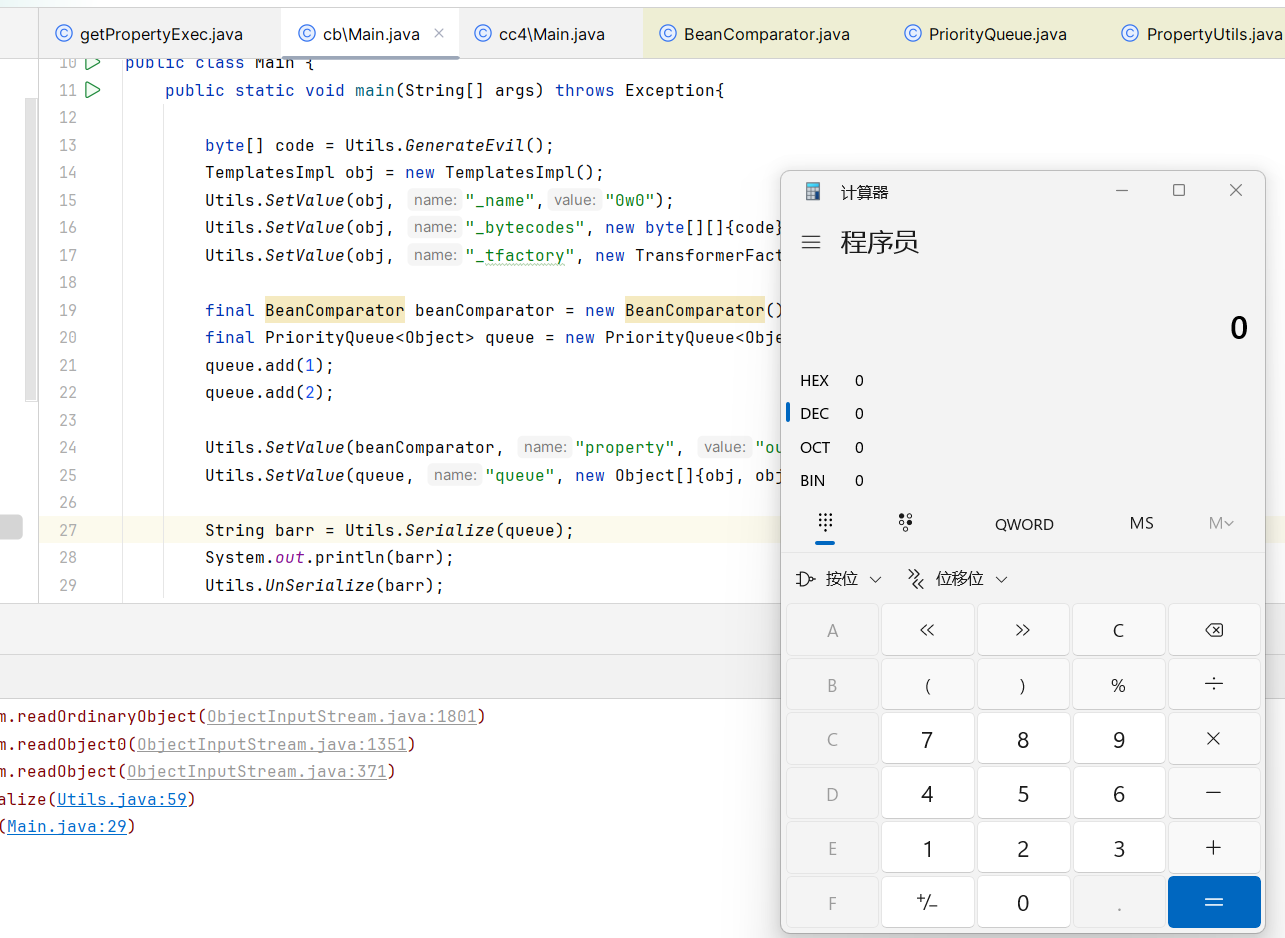Click the right shift >> key

tap(1022, 630)
